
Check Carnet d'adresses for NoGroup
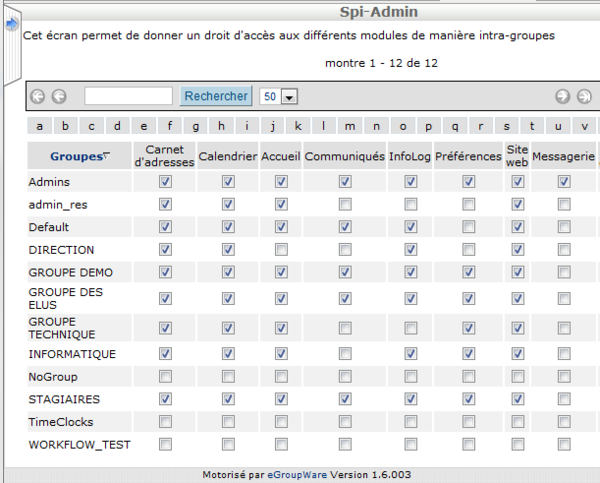click(165, 377)
